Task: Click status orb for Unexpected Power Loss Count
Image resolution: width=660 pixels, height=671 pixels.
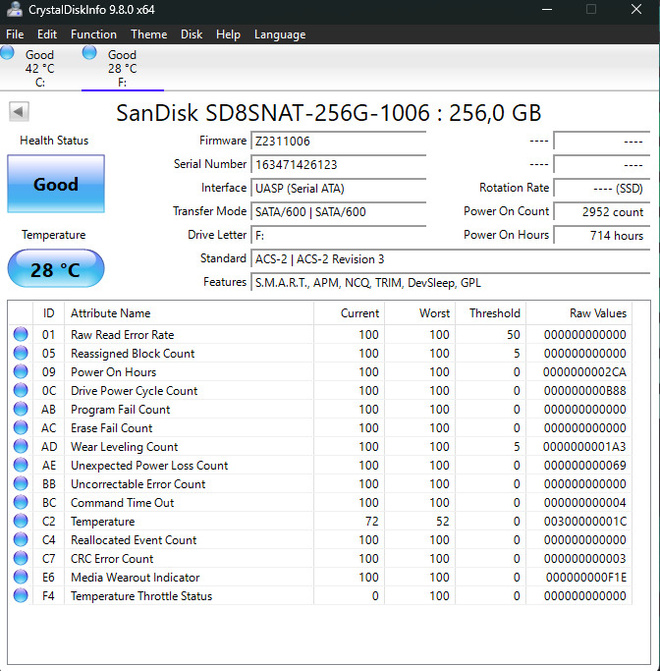Action: pyautogui.click(x=21, y=465)
